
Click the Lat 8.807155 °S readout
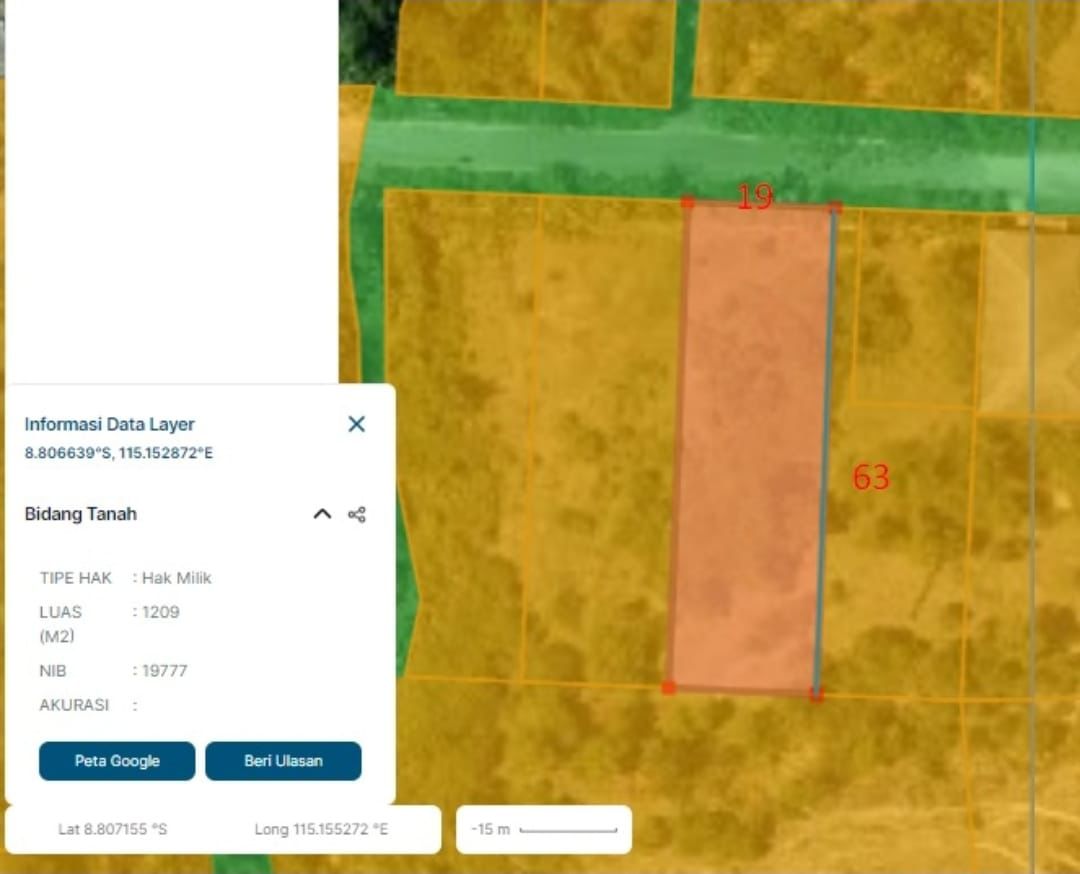pyautogui.click(x=112, y=830)
